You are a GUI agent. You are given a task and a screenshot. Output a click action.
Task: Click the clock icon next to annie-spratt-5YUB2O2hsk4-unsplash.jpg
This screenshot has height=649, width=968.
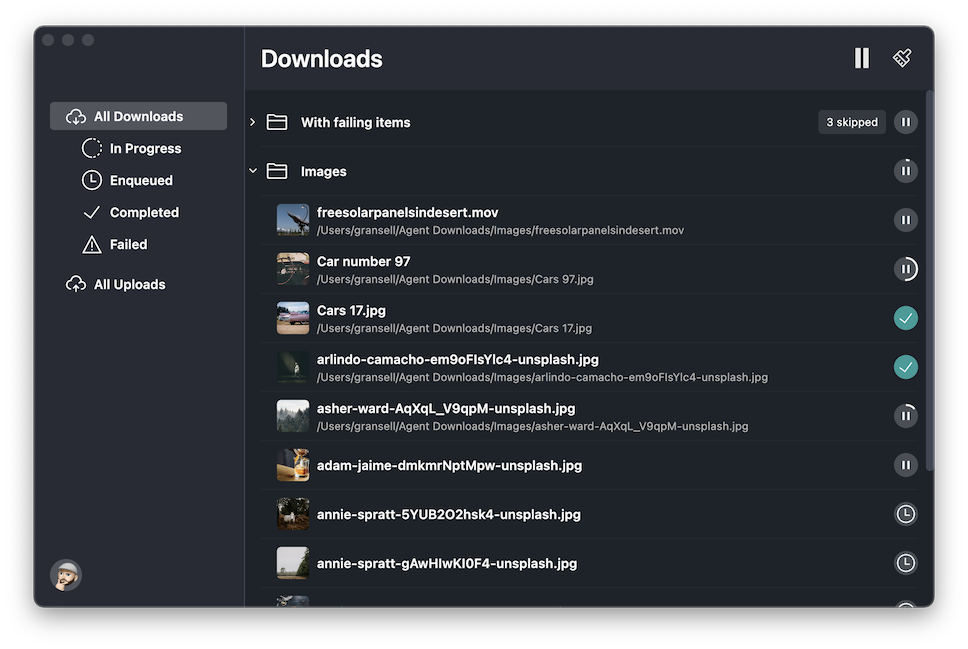point(905,514)
